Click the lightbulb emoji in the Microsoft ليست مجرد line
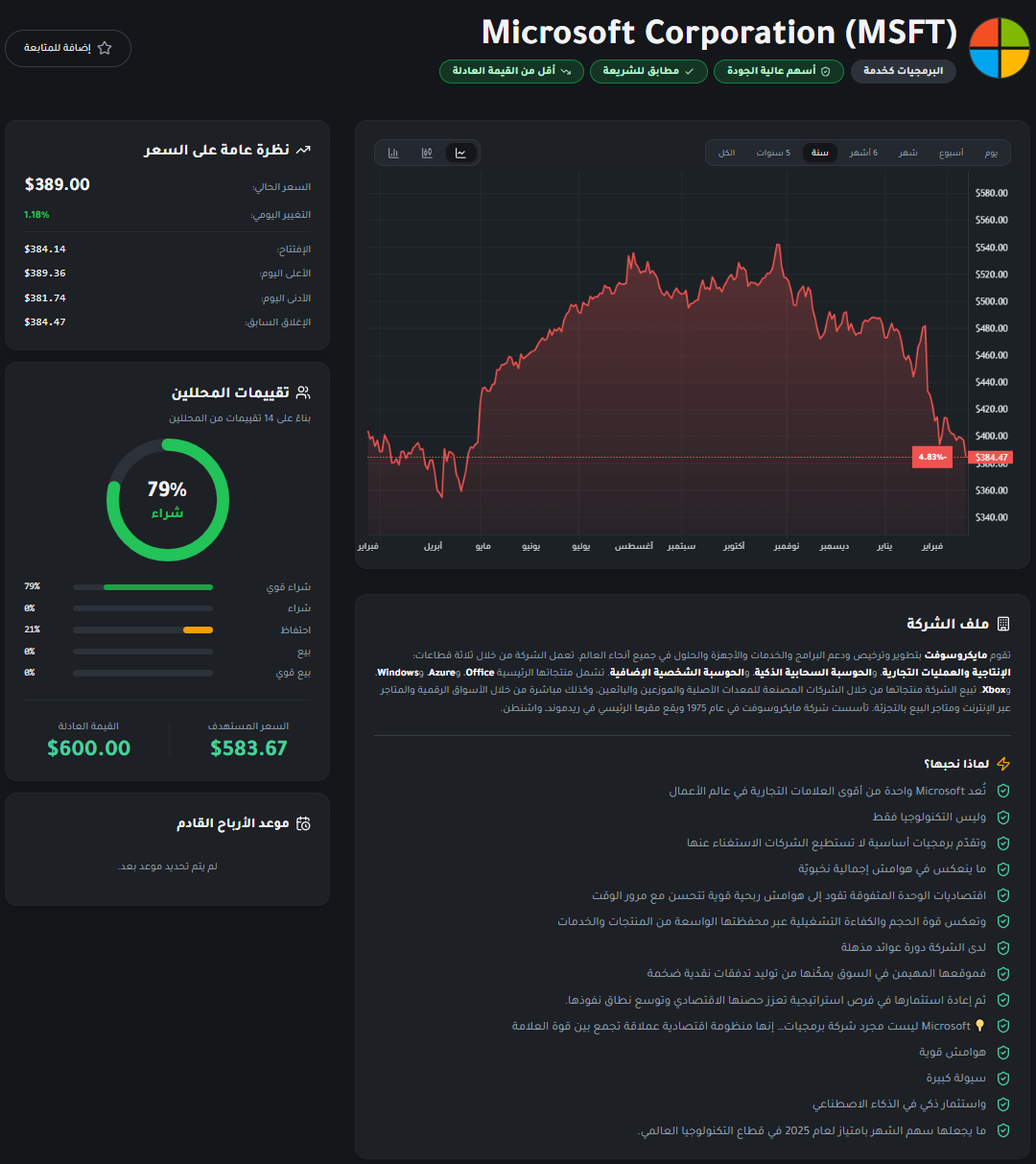Screen dimensions: 1036x1164 [979, 1026]
